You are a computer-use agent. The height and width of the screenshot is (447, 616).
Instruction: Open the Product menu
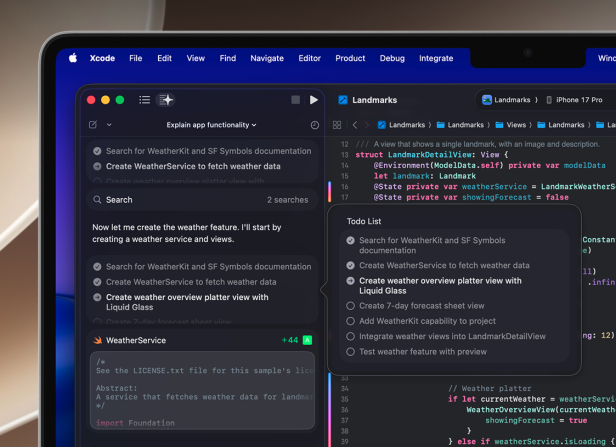350,58
